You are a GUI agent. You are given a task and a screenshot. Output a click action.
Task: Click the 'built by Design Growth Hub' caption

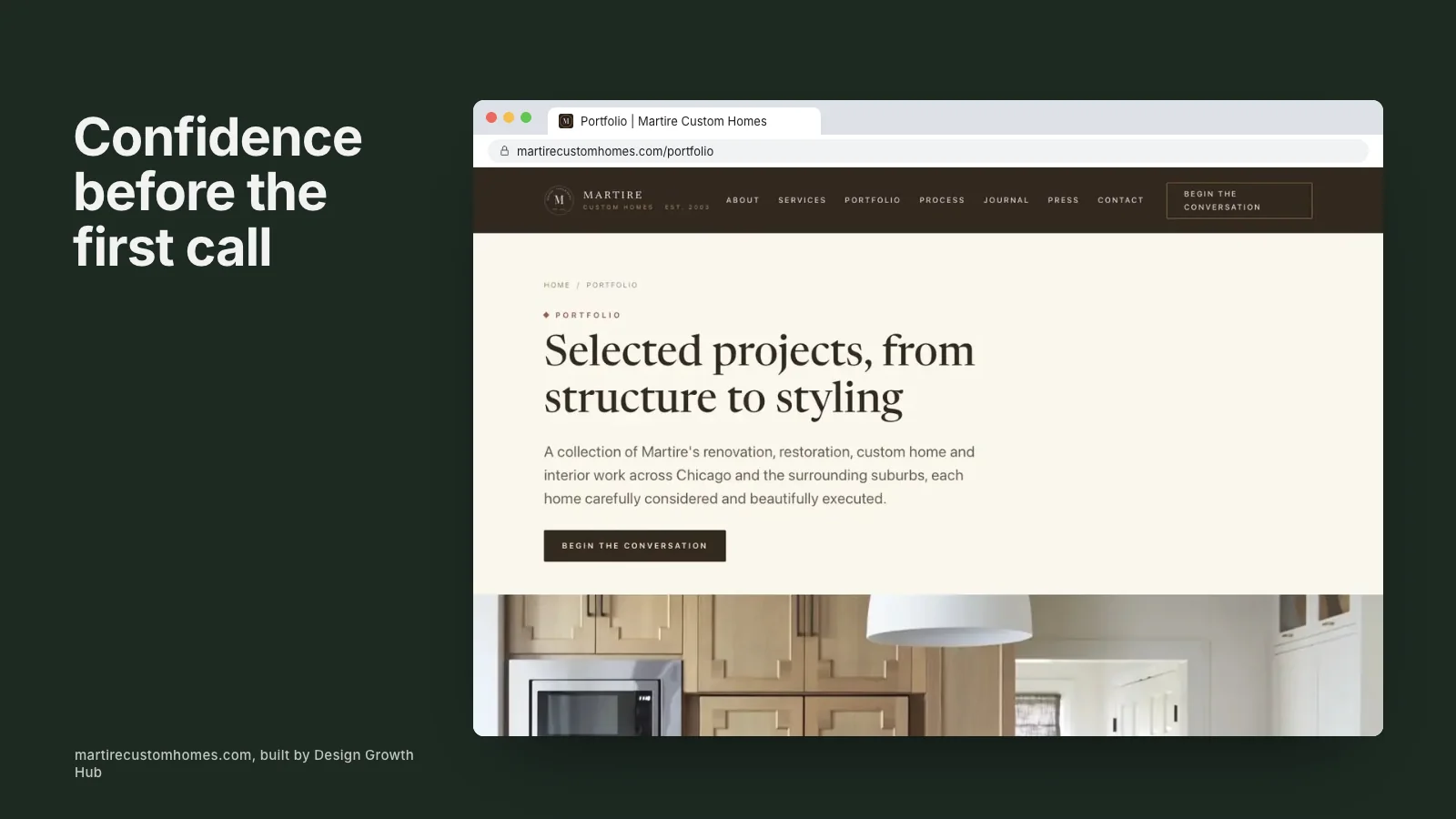point(244,763)
